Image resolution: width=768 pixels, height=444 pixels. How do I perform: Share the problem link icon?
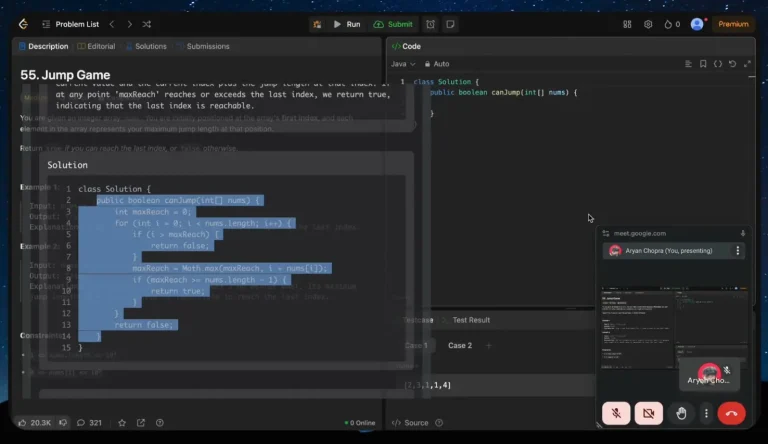[x=141, y=422]
